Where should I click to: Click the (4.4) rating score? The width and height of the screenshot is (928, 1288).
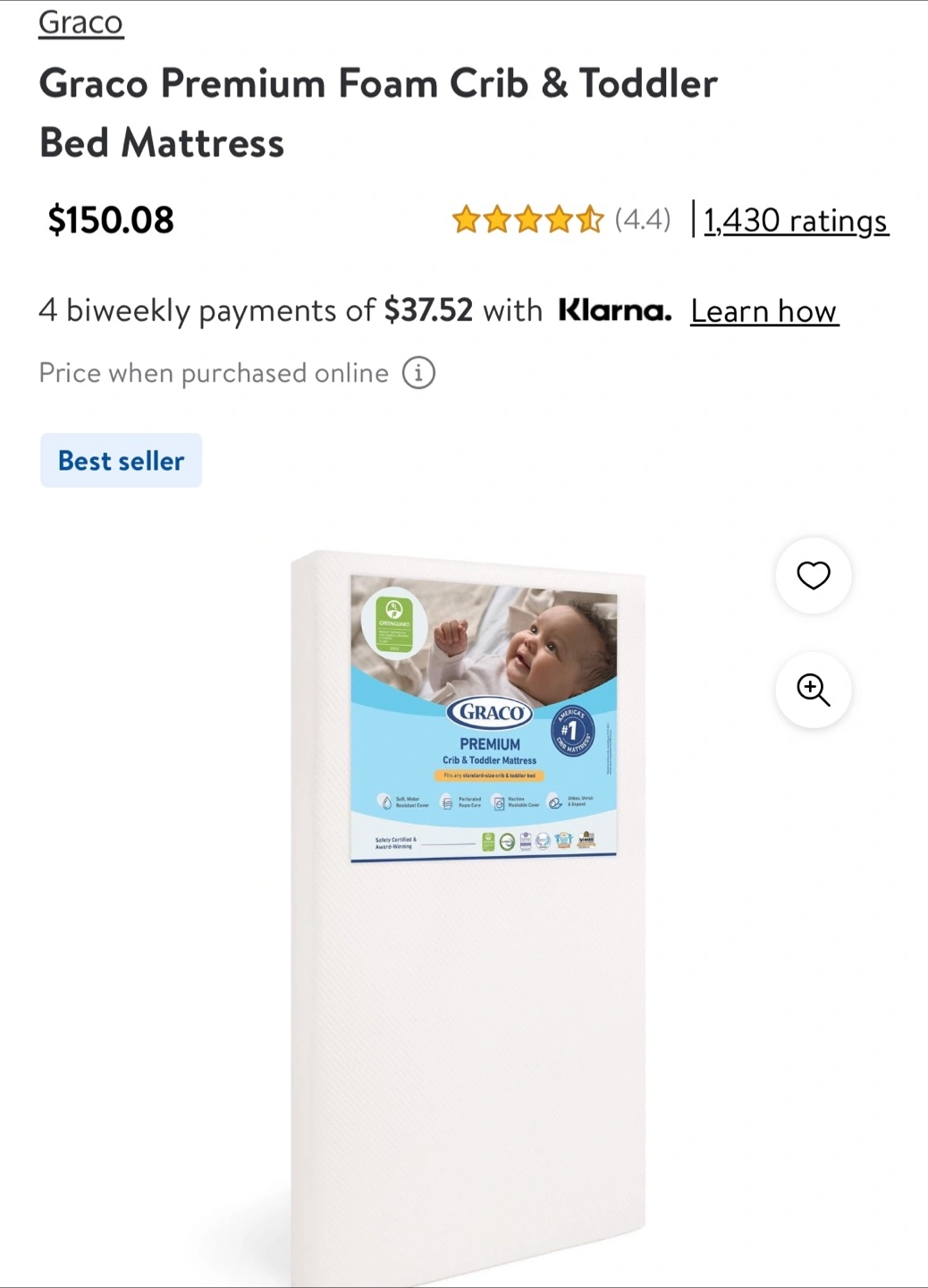(x=642, y=219)
